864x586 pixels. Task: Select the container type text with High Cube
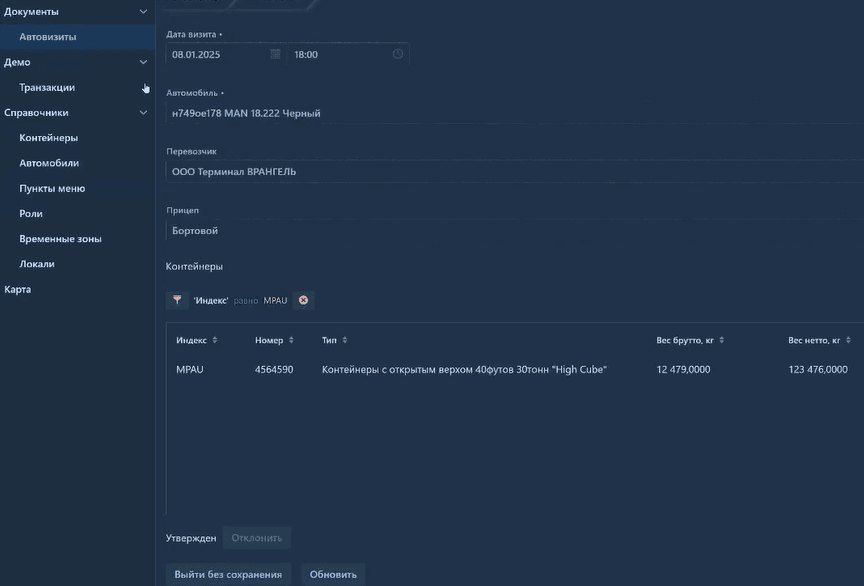(464, 369)
